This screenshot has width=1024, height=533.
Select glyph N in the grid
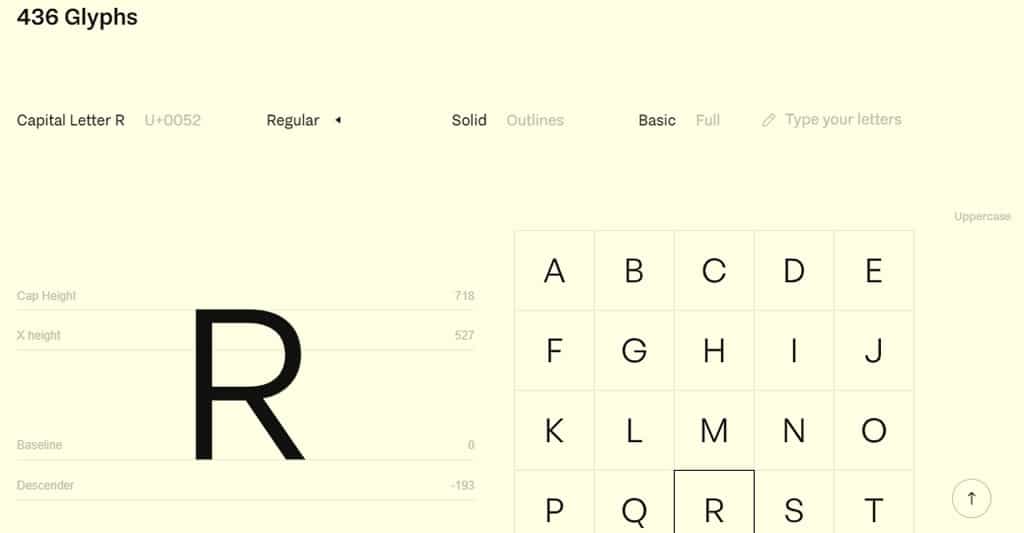(794, 430)
